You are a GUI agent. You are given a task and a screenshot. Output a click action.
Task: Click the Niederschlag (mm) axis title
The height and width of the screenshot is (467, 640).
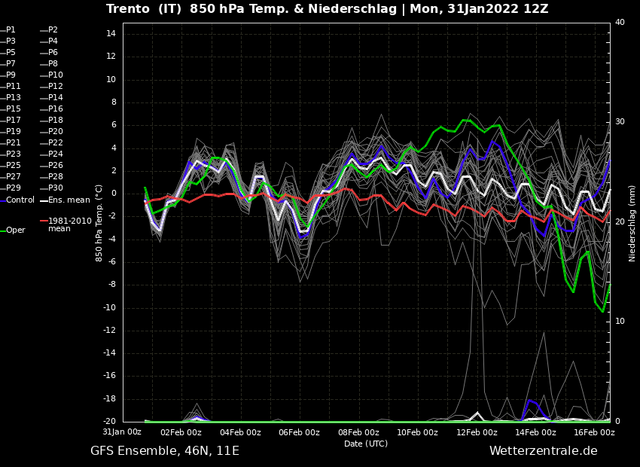[632, 223]
